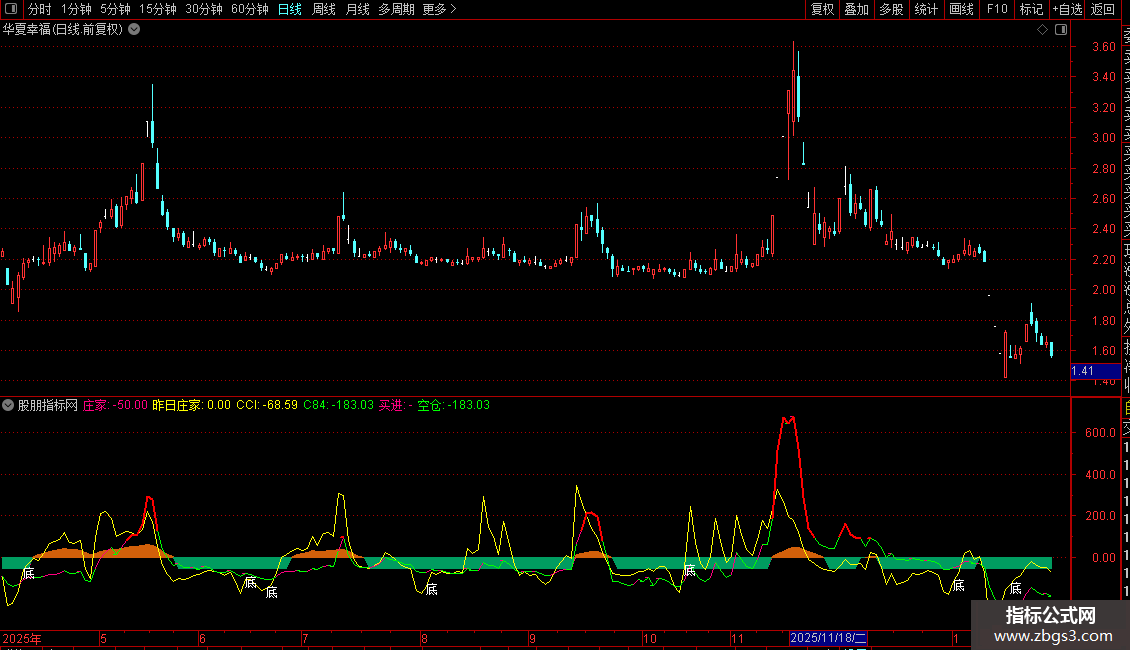Image resolution: width=1130 pixels, height=650 pixels.
Task: Click the 股朋指标网 indicator name
Action: tap(48, 405)
